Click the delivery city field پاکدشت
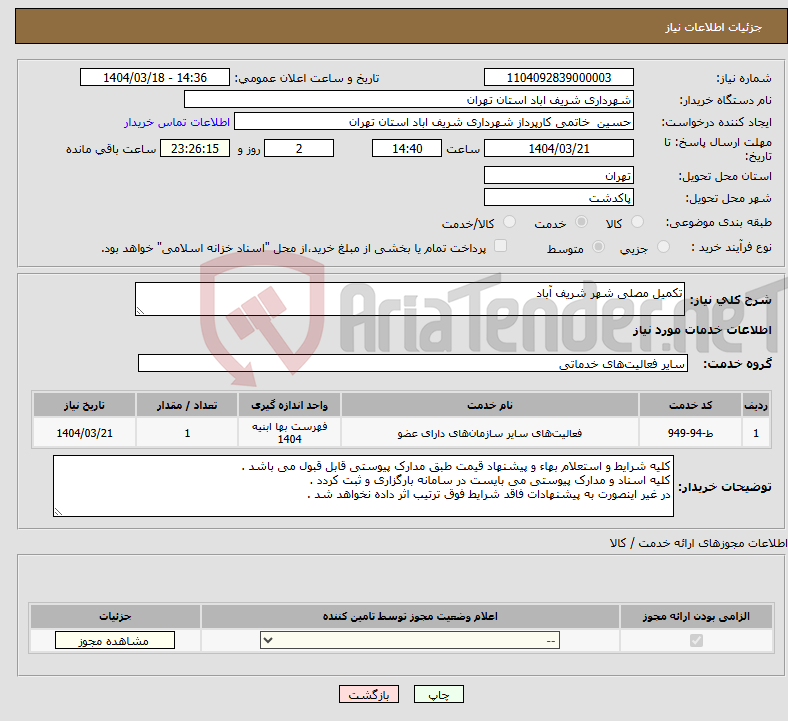The height and width of the screenshot is (721, 788). click(x=558, y=197)
